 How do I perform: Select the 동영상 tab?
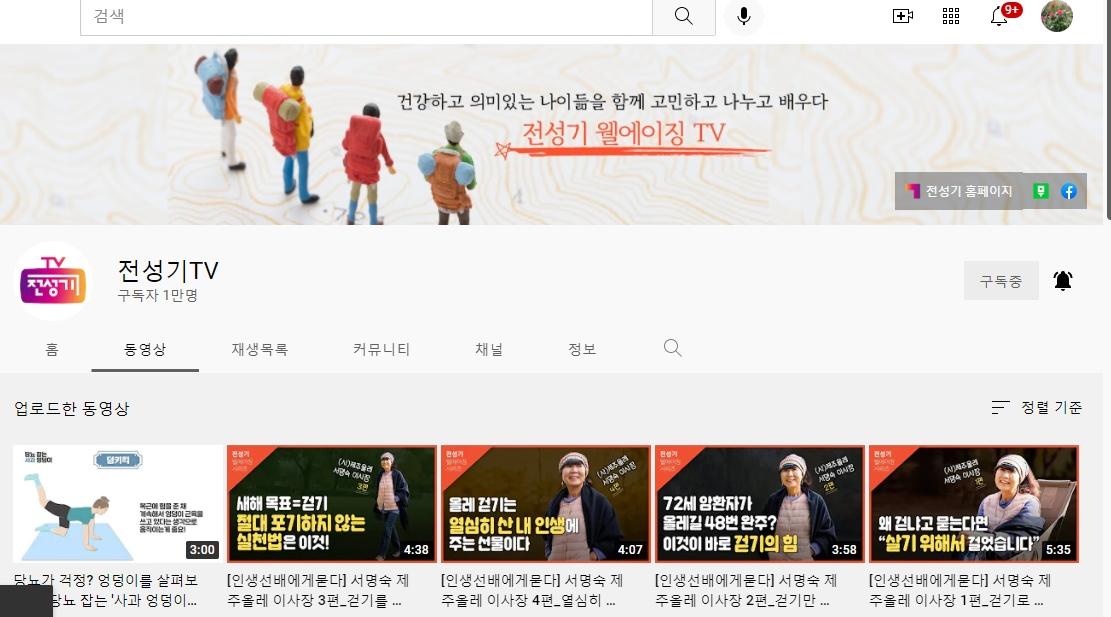pyautogui.click(x=145, y=349)
